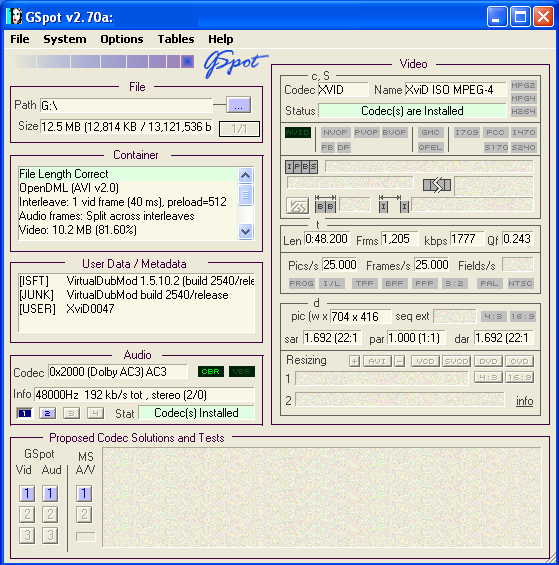Click the QPEL indicator
The height and width of the screenshot is (565, 559).
[430, 147]
